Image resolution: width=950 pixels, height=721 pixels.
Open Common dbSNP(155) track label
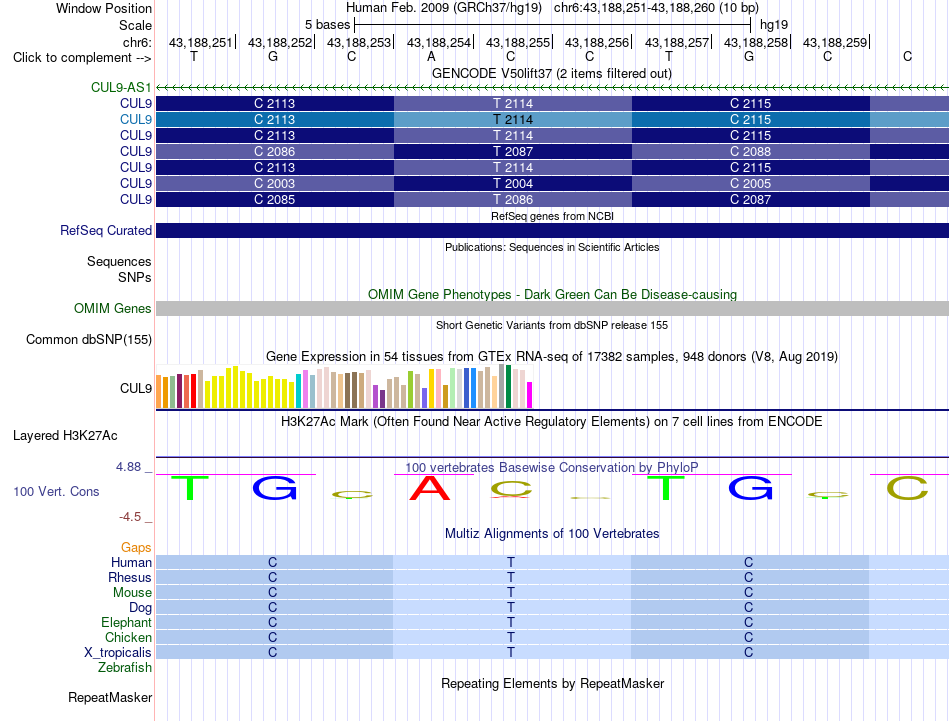click(x=89, y=339)
